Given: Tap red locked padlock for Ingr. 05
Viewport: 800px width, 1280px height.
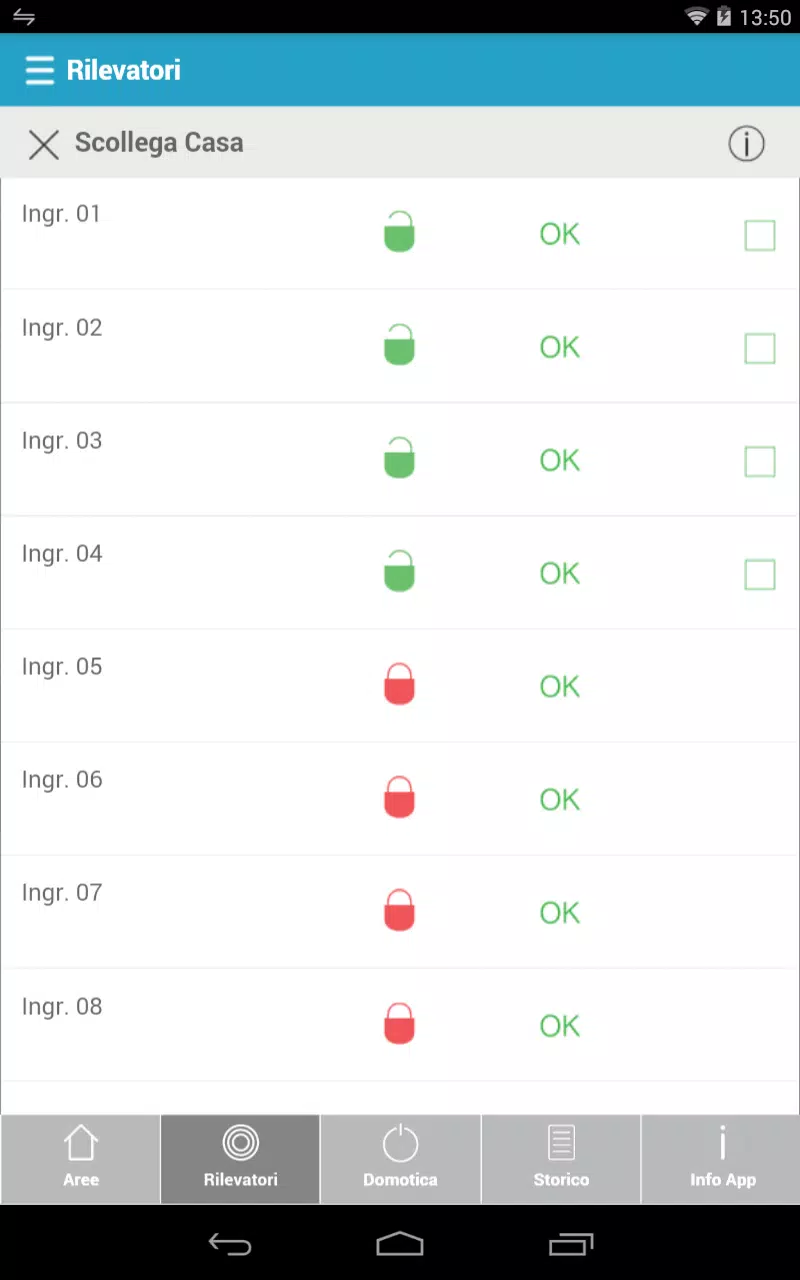Looking at the screenshot, I should point(399,684).
